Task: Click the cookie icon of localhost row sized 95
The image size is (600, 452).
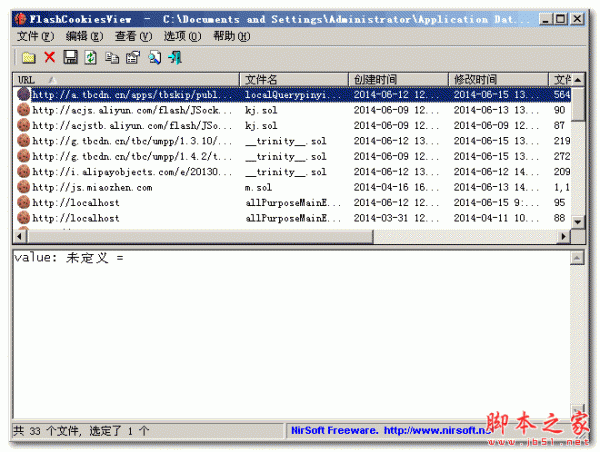Action: (23, 202)
